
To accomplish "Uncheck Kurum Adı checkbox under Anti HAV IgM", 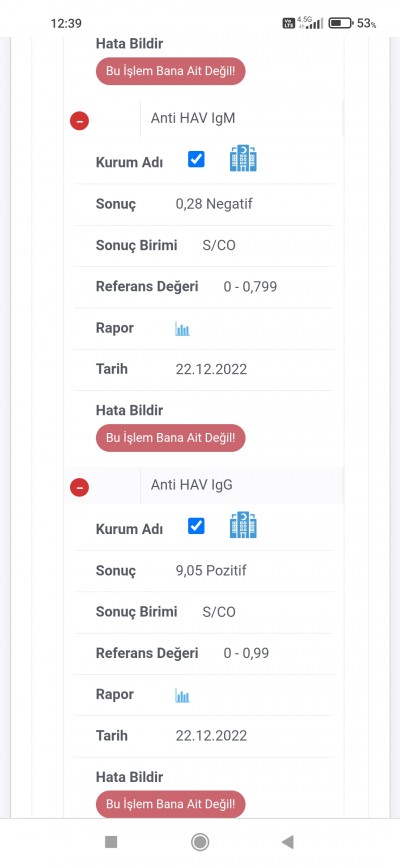I will (196, 160).
